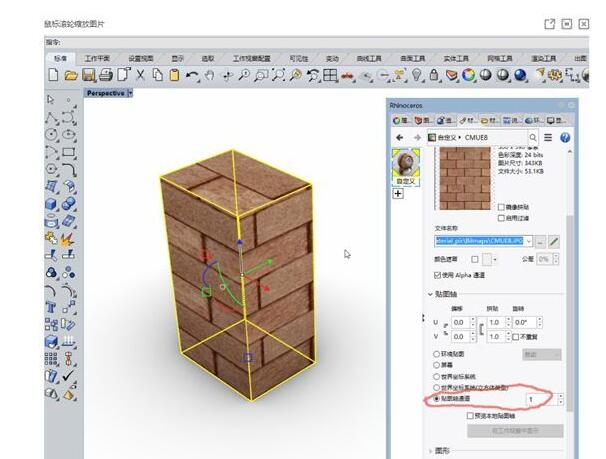Screen dimensions: 606x459
Task: Select the 贴图轴通道 radio button
Action: (435, 398)
